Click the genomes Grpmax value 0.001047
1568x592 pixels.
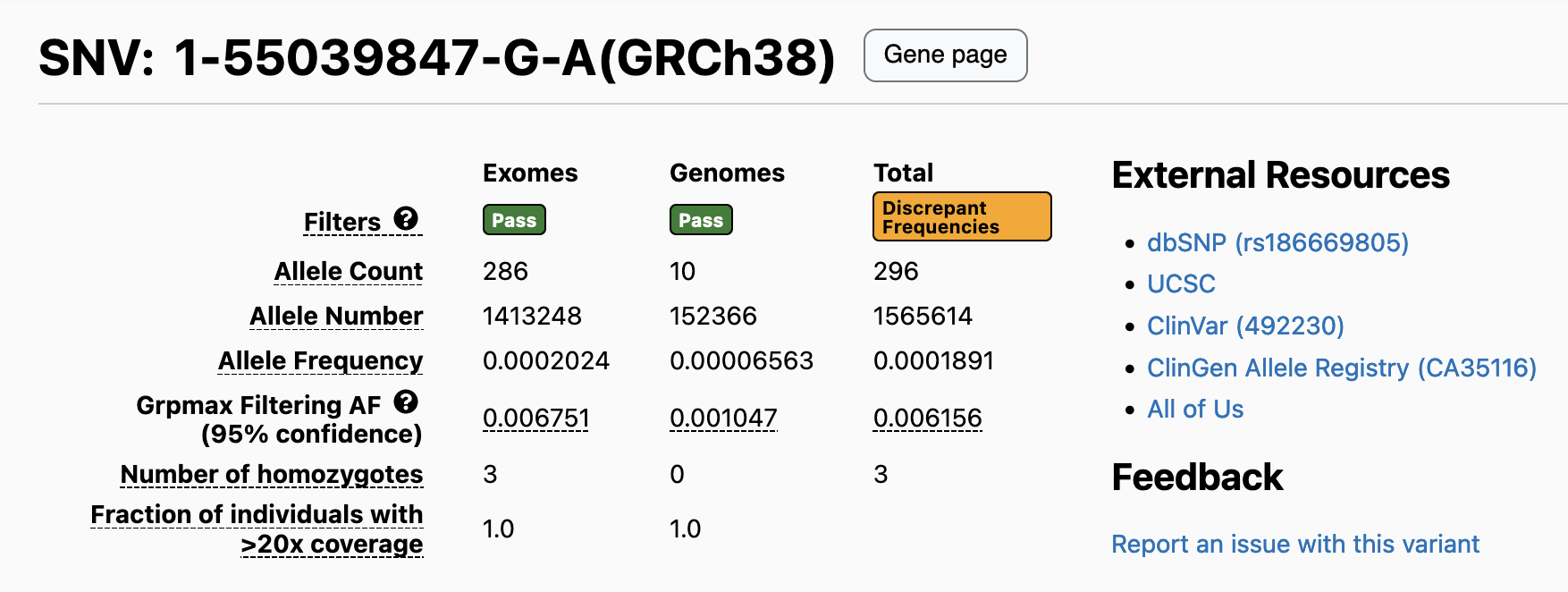click(x=723, y=418)
